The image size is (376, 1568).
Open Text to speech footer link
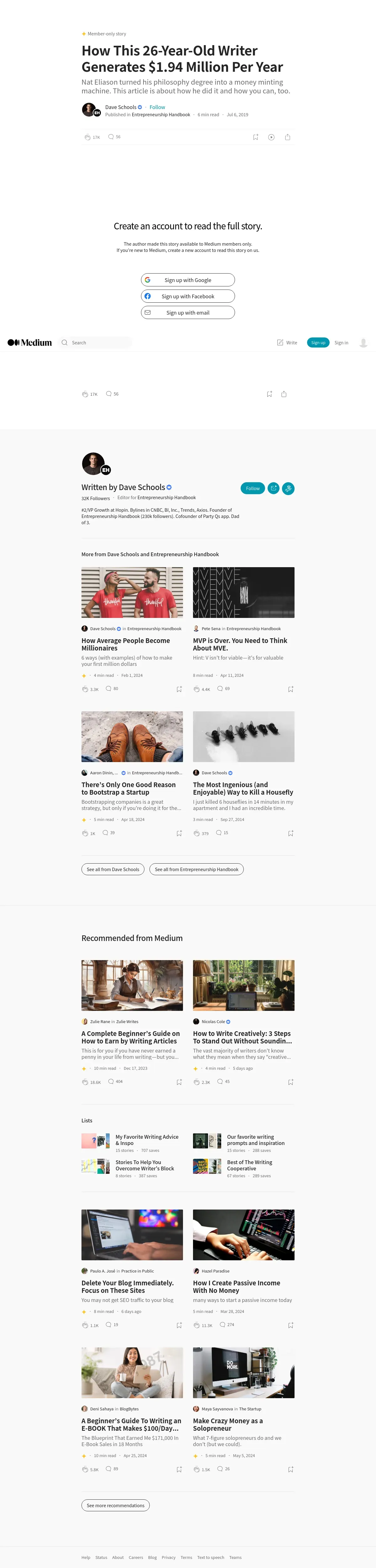click(x=211, y=1558)
